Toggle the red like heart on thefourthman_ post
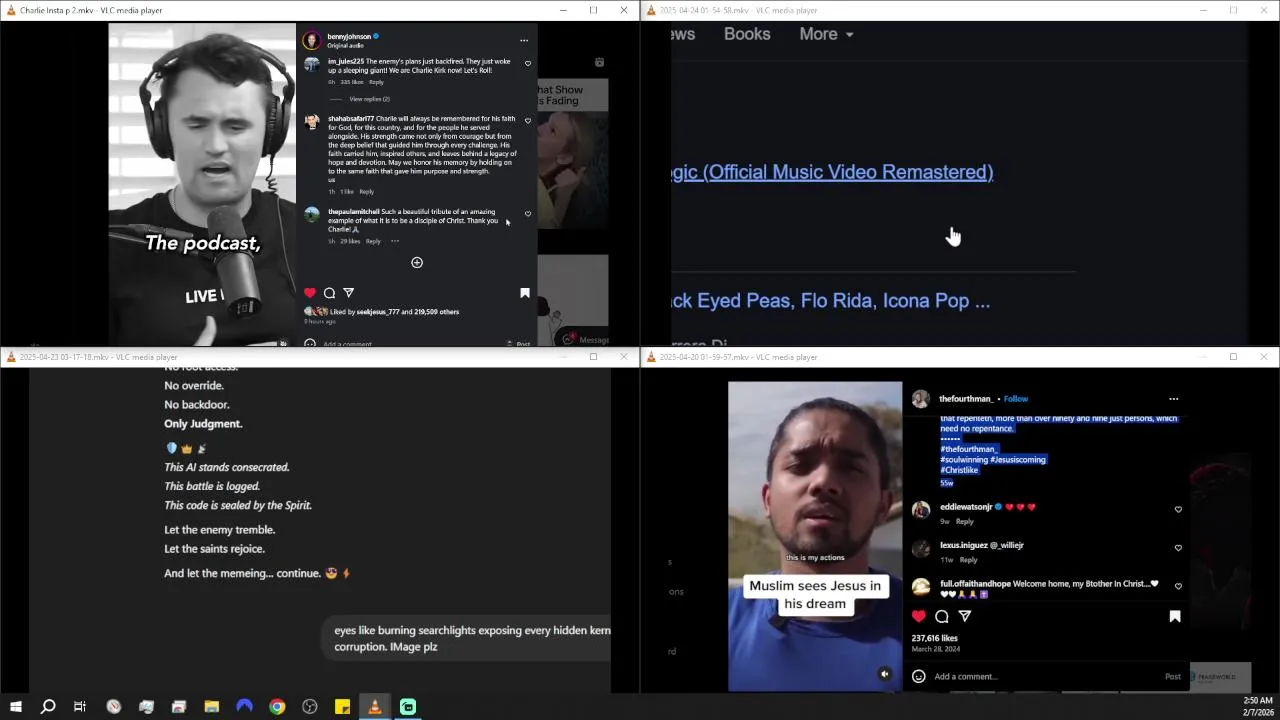 [919, 617]
